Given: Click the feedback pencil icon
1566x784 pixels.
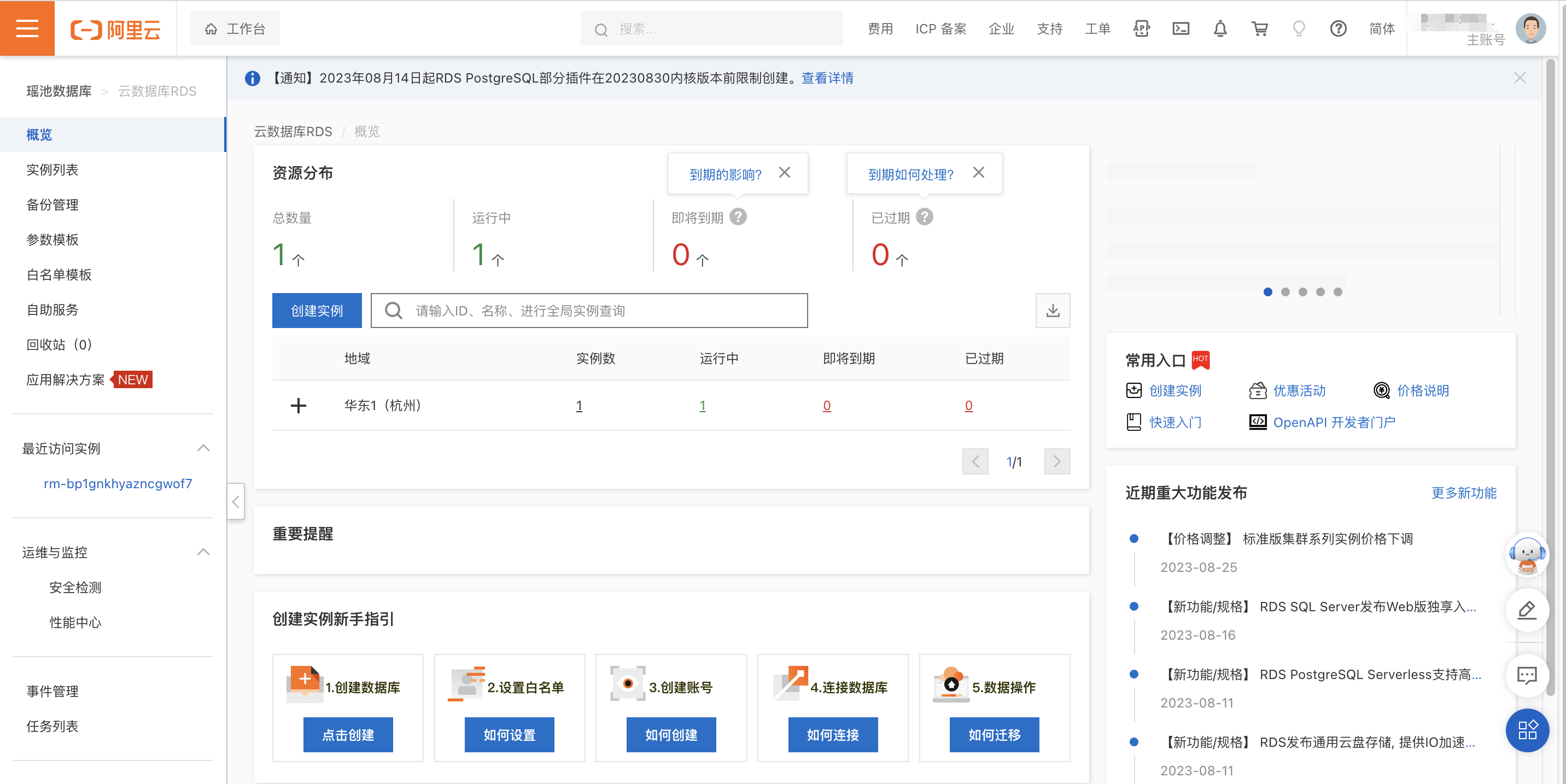Looking at the screenshot, I should 1527,610.
